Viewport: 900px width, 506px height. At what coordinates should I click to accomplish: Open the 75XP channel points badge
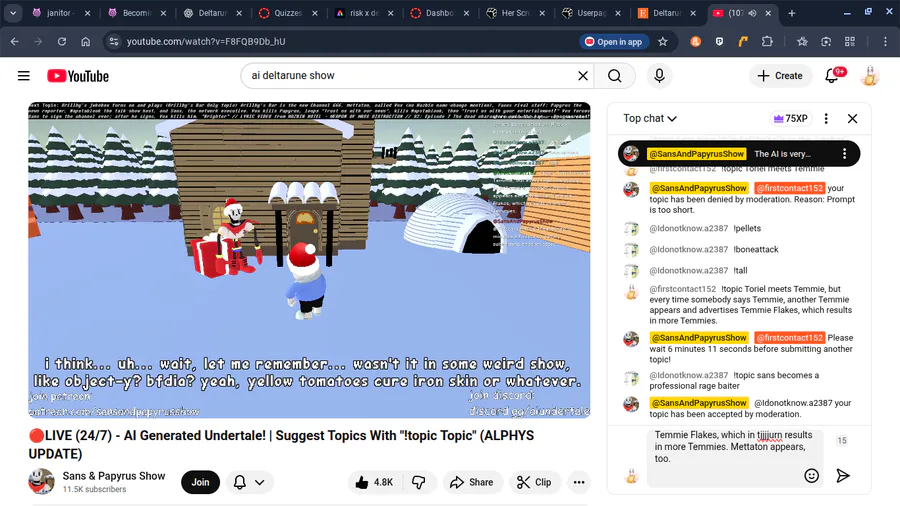(x=791, y=118)
